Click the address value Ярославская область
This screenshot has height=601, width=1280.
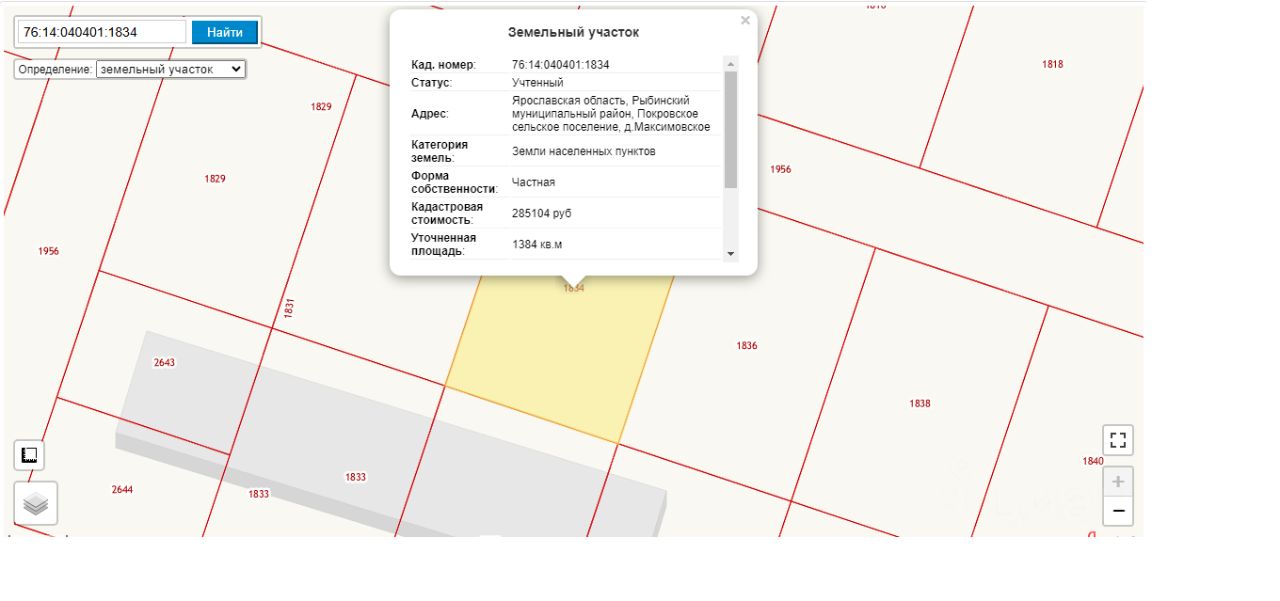pos(611,114)
